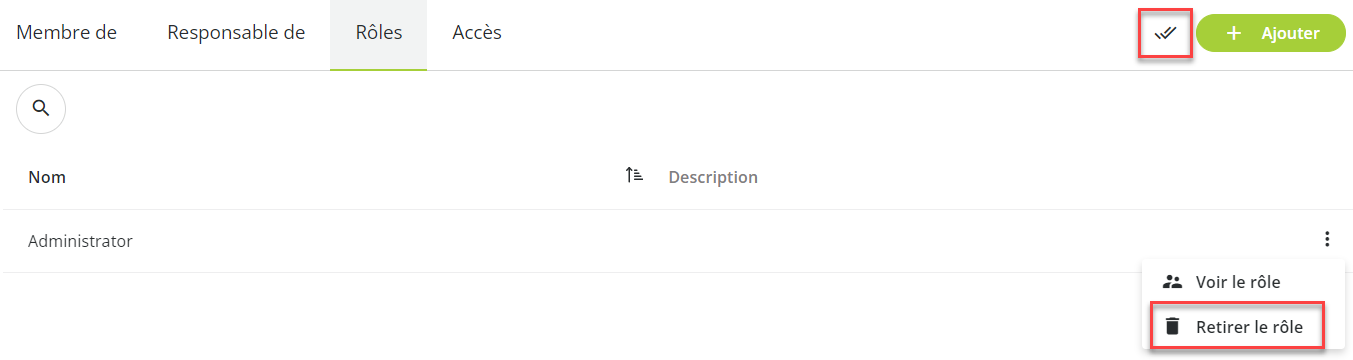
Task: Click the green Ajouter button
Action: coord(1271,33)
